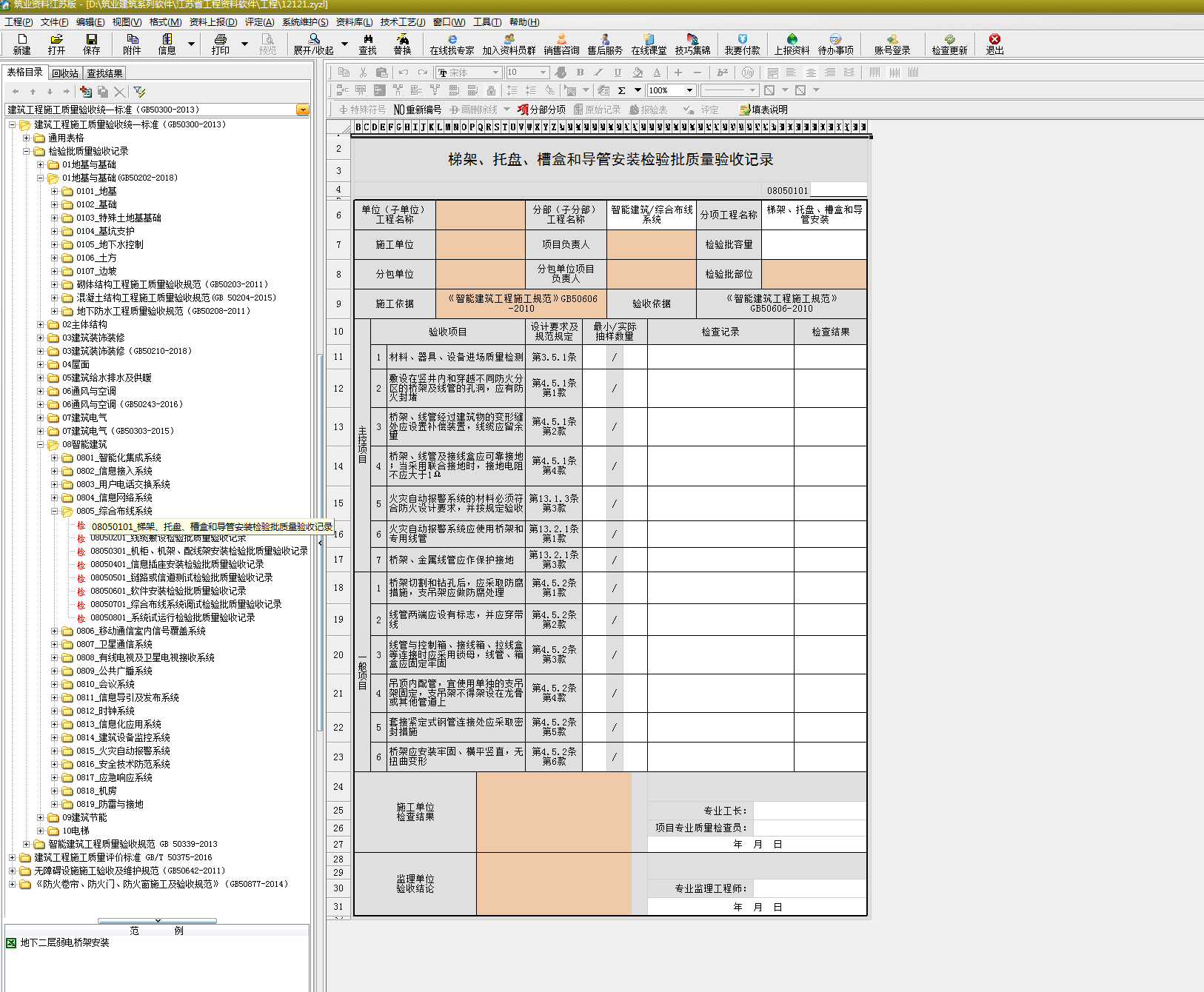Viewport: 1204px width, 992px height.
Task: Open the 帮助(H) menu
Action: point(524,22)
